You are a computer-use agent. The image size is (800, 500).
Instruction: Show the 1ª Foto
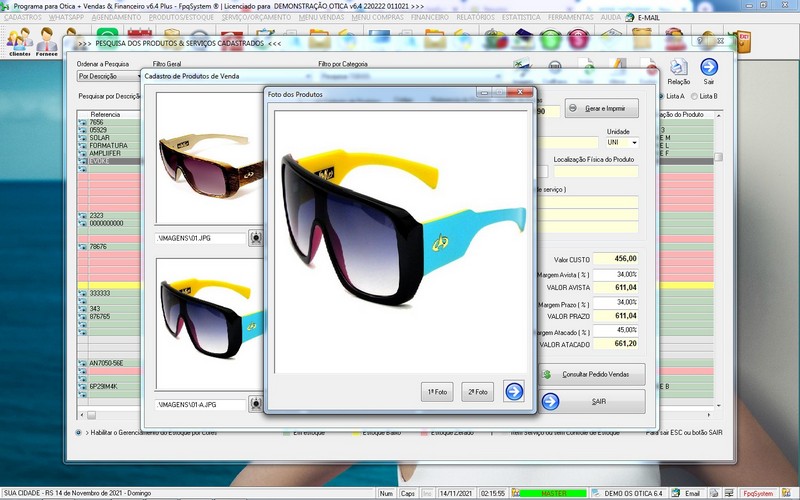coord(437,392)
